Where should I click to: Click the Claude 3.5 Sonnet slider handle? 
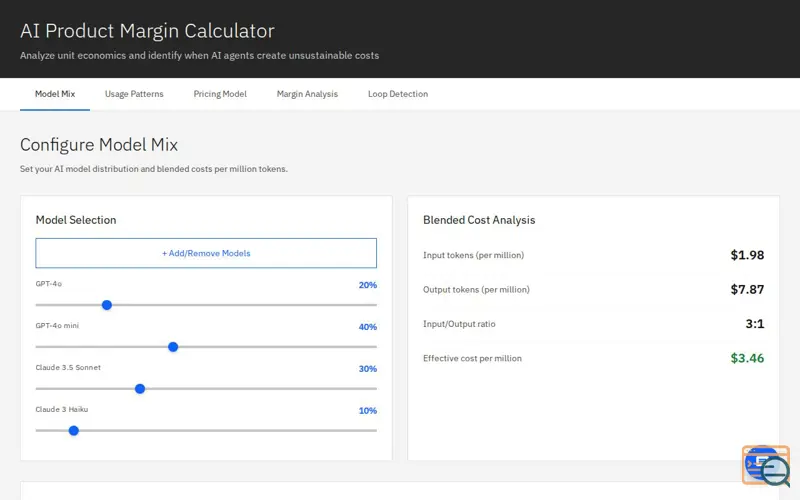tap(140, 389)
